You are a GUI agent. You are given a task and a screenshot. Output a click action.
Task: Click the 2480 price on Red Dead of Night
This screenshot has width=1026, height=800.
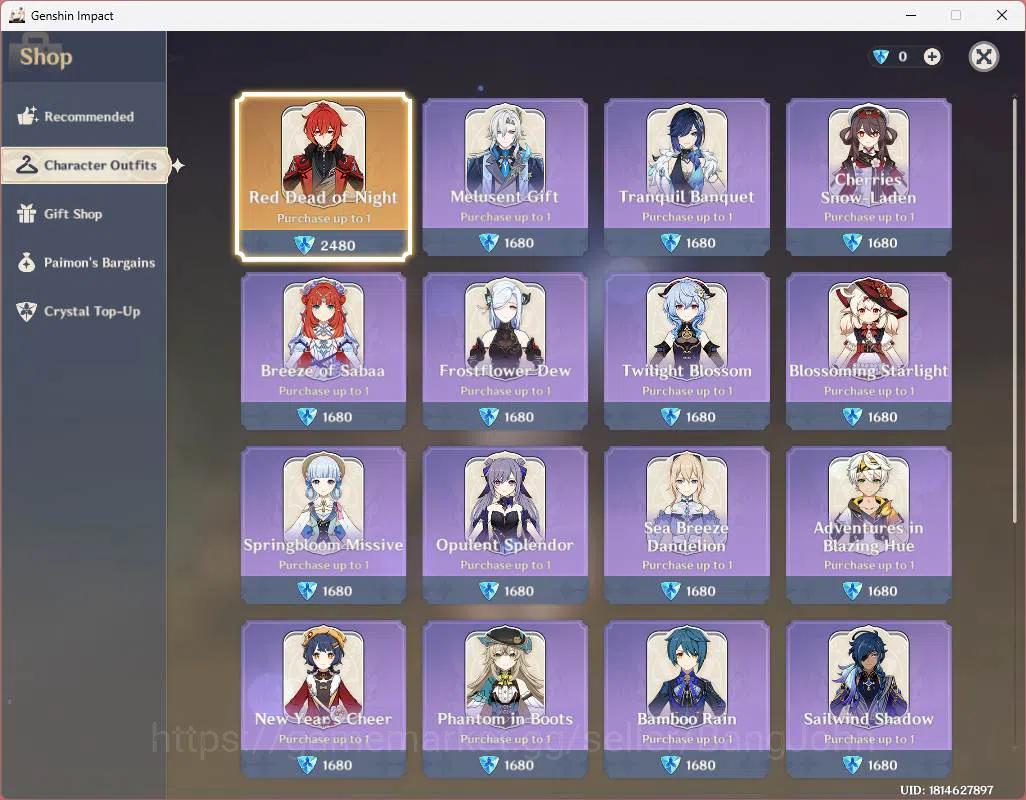click(338, 245)
